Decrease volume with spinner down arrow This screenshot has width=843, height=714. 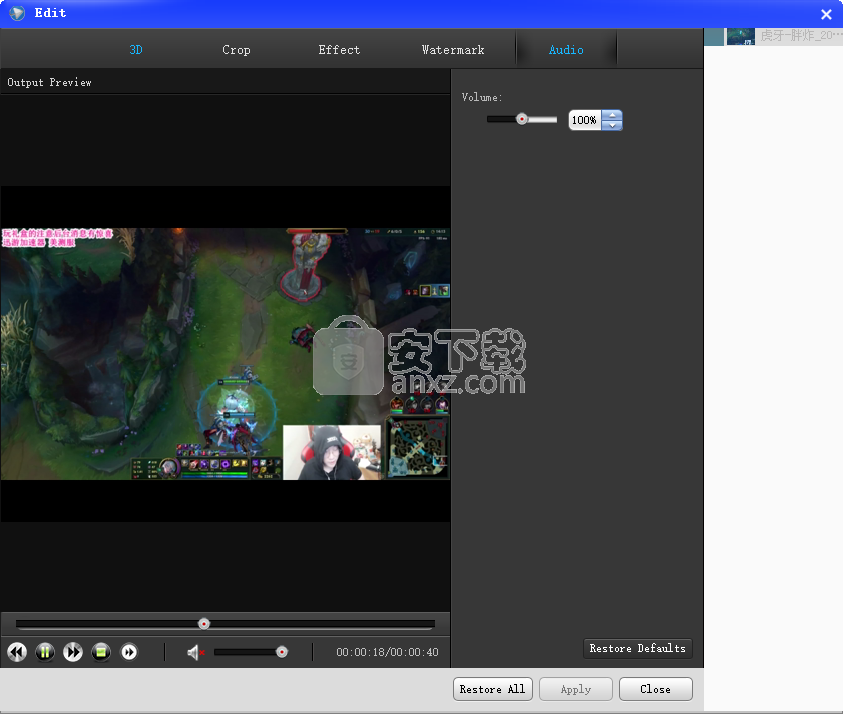coord(611,125)
